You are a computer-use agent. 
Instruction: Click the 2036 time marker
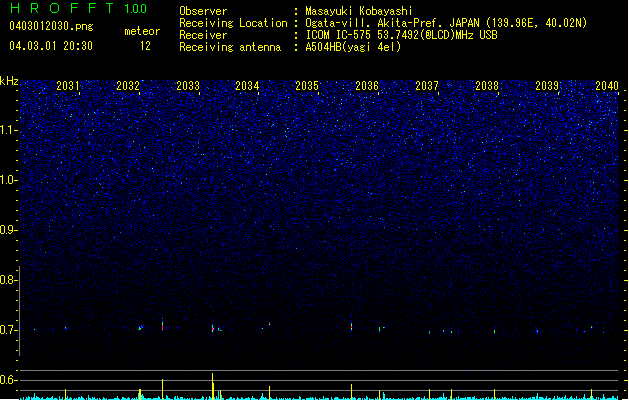[367, 85]
